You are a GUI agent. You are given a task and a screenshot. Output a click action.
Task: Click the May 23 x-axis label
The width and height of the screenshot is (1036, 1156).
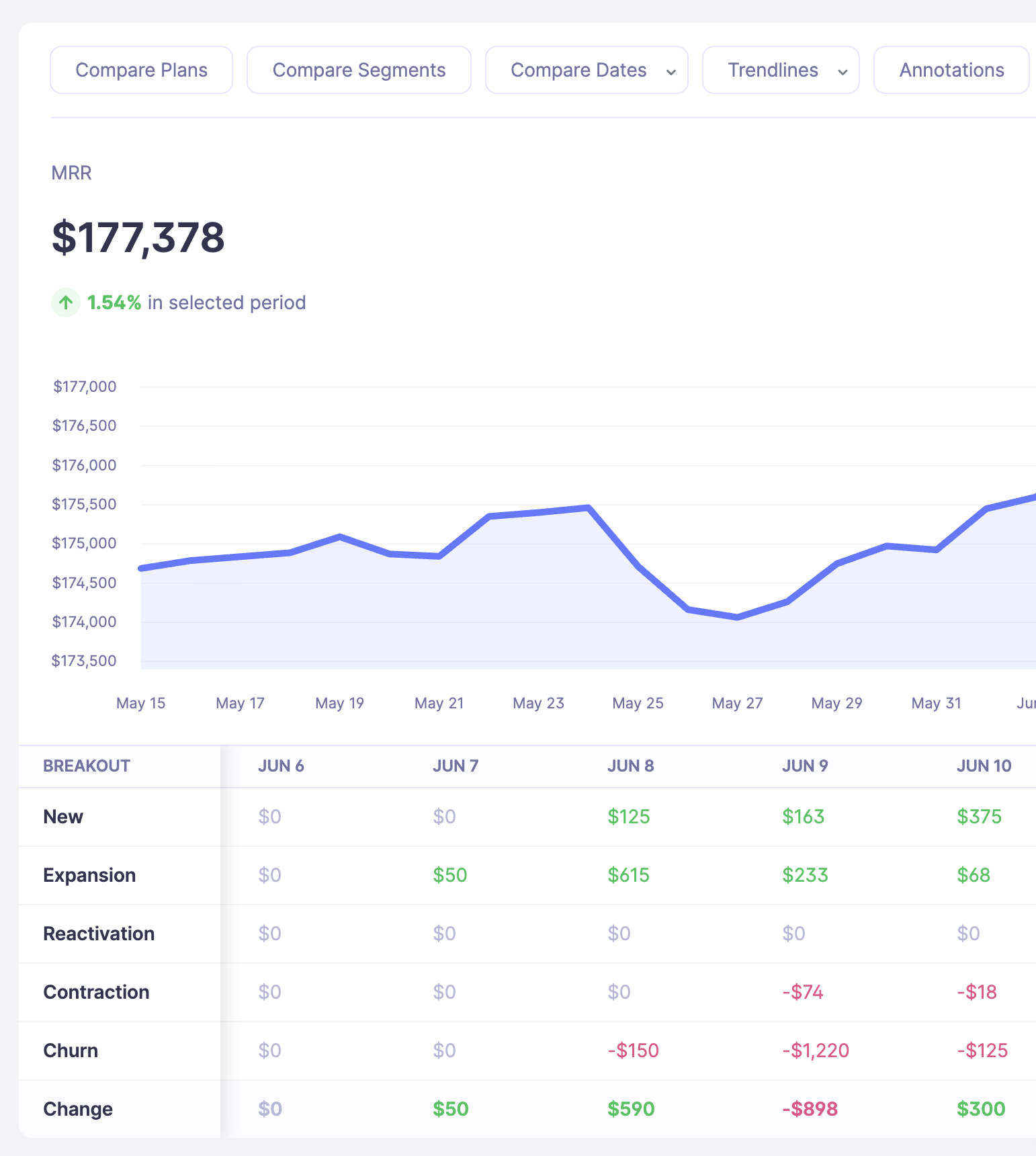click(x=538, y=703)
